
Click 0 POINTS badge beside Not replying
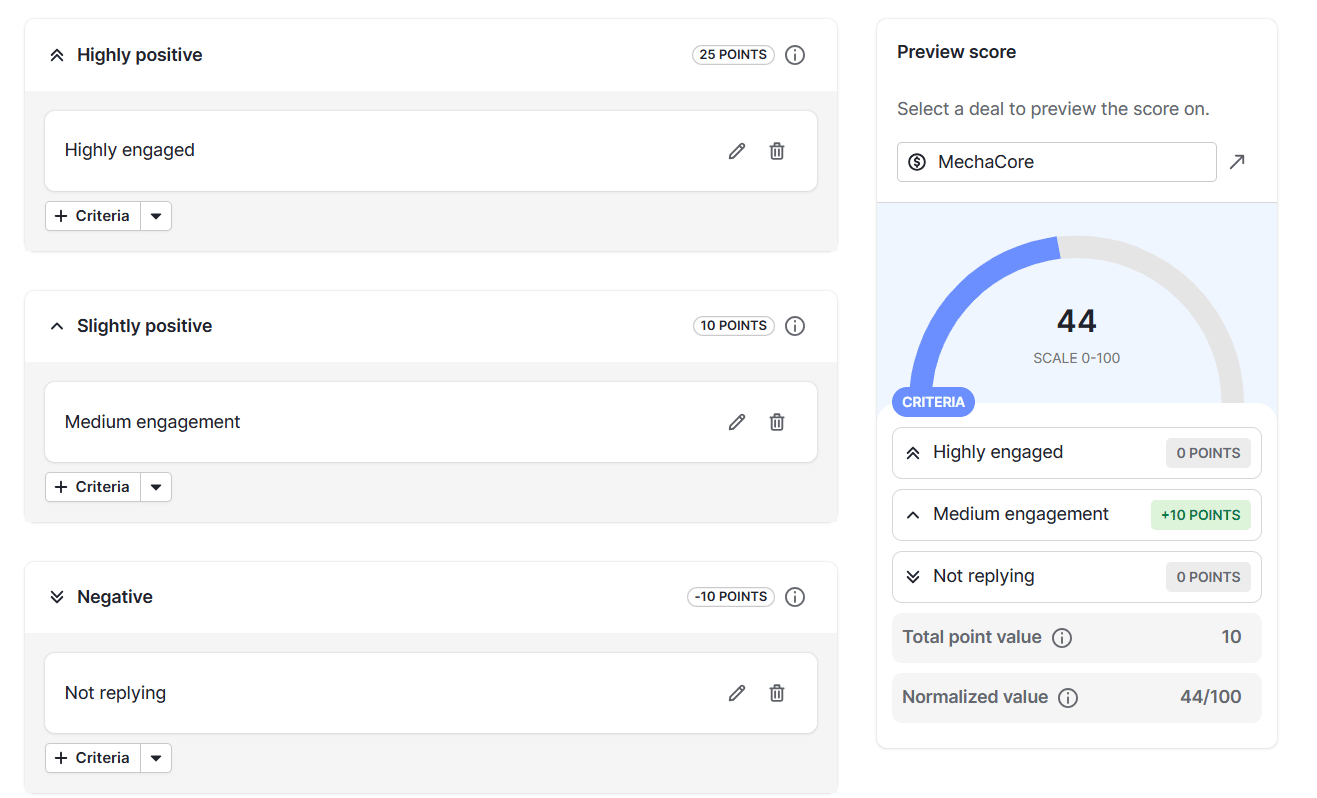tap(1208, 577)
